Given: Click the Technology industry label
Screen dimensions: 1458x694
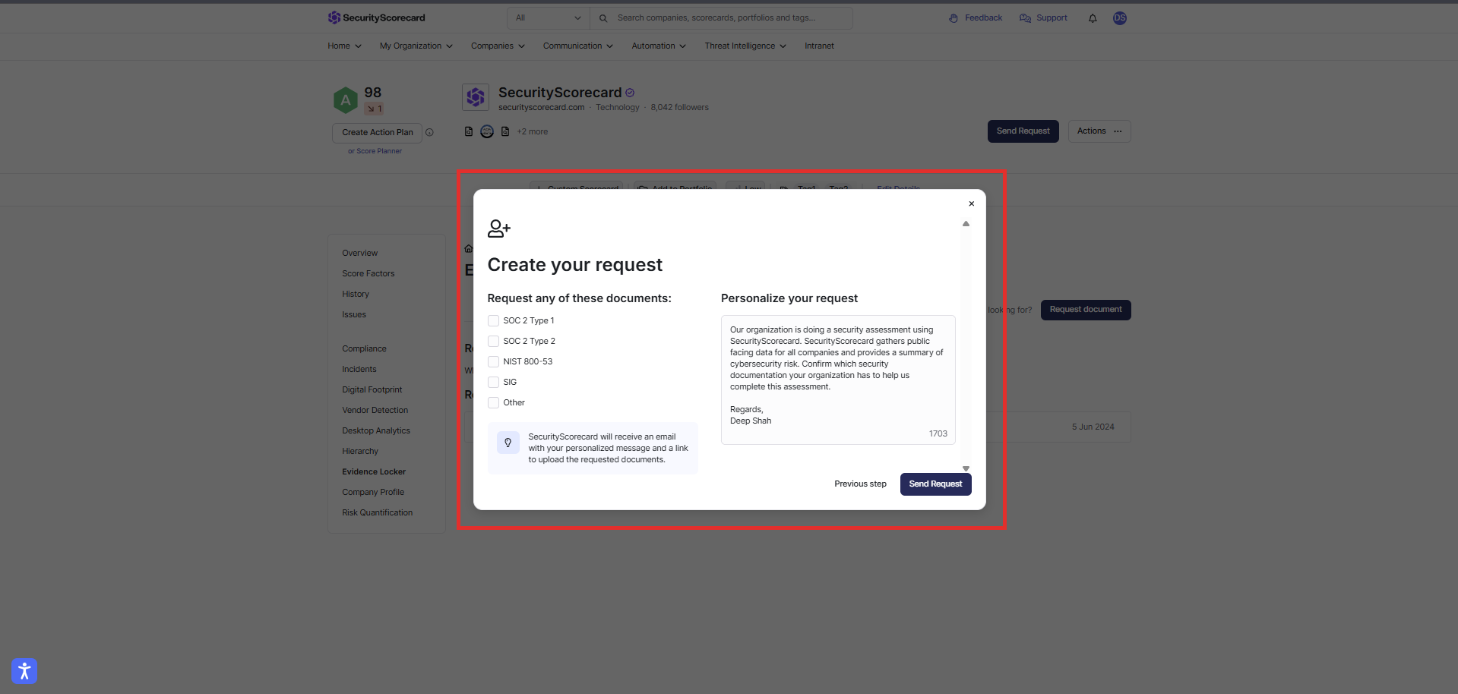Looking at the screenshot, I should [617, 107].
